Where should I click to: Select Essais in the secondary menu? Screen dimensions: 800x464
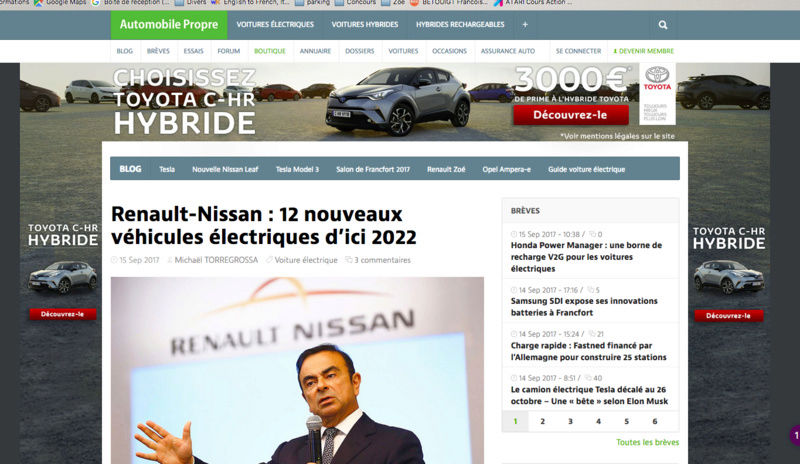(x=193, y=51)
